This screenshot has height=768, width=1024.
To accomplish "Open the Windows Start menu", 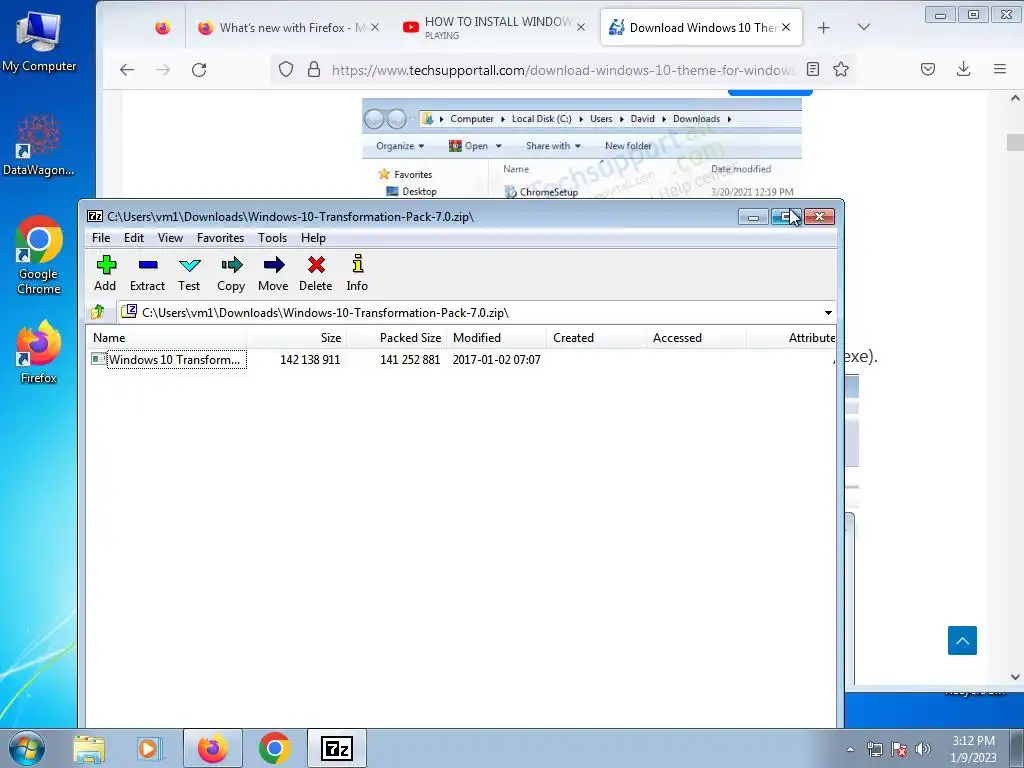I will (27, 748).
